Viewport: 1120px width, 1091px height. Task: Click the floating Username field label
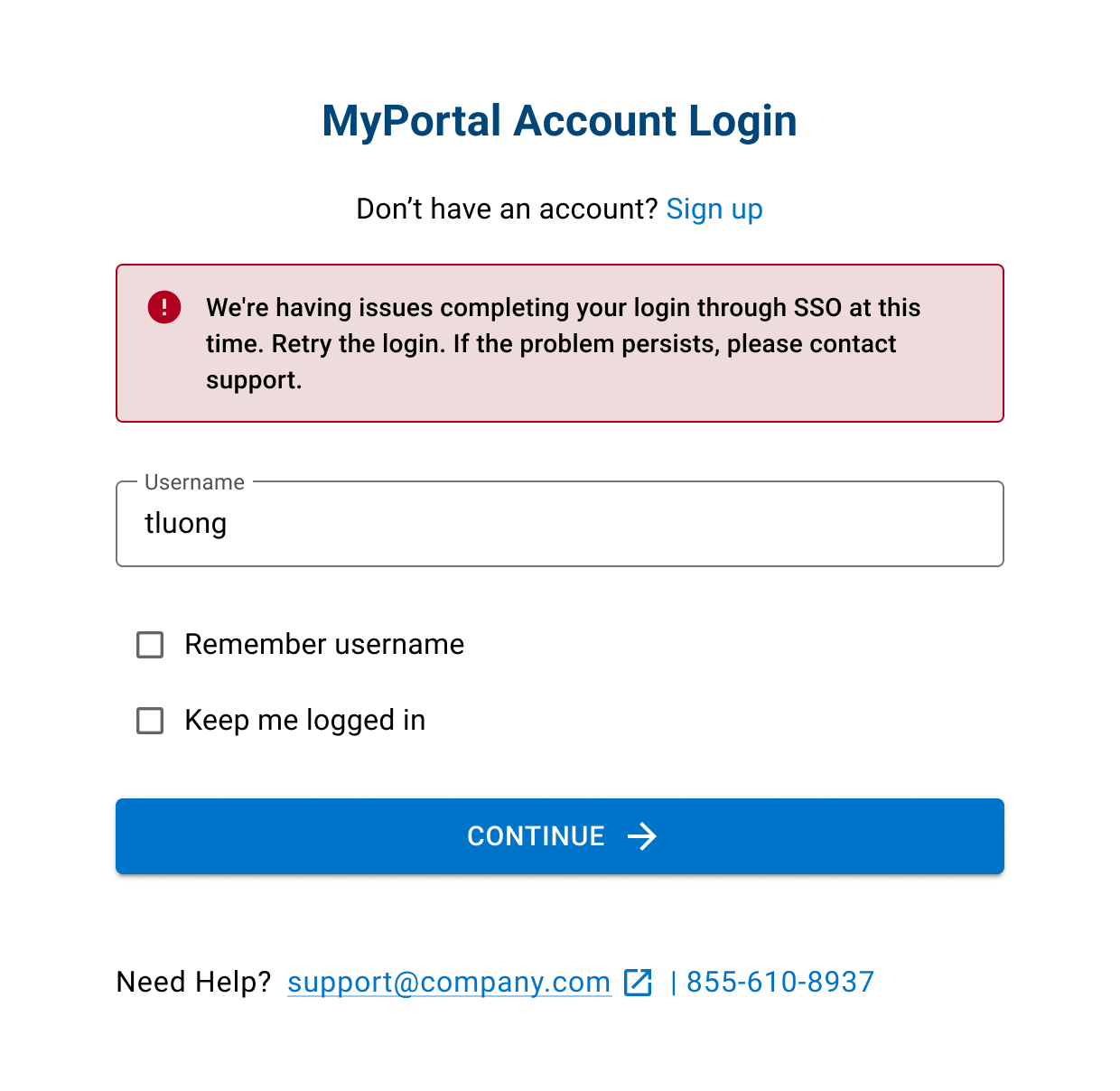tap(194, 482)
